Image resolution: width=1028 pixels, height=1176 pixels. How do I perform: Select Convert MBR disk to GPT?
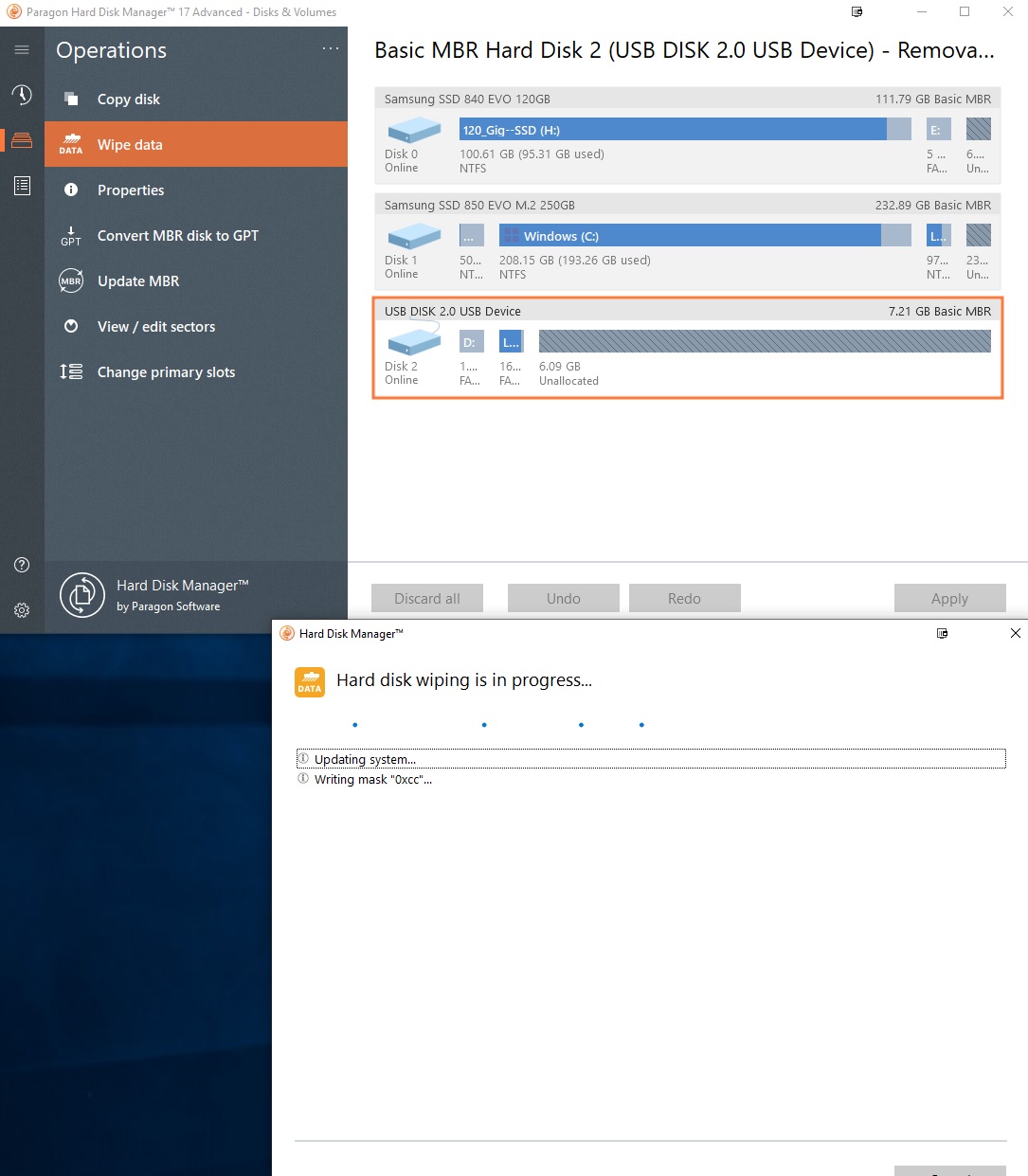tap(196, 235)
